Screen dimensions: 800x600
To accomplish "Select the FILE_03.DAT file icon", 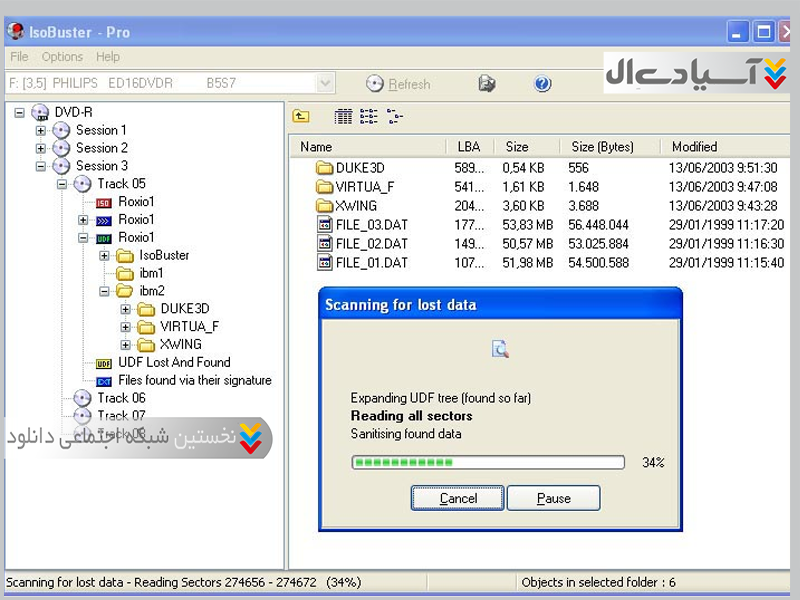I will click(x=324, y=225).
